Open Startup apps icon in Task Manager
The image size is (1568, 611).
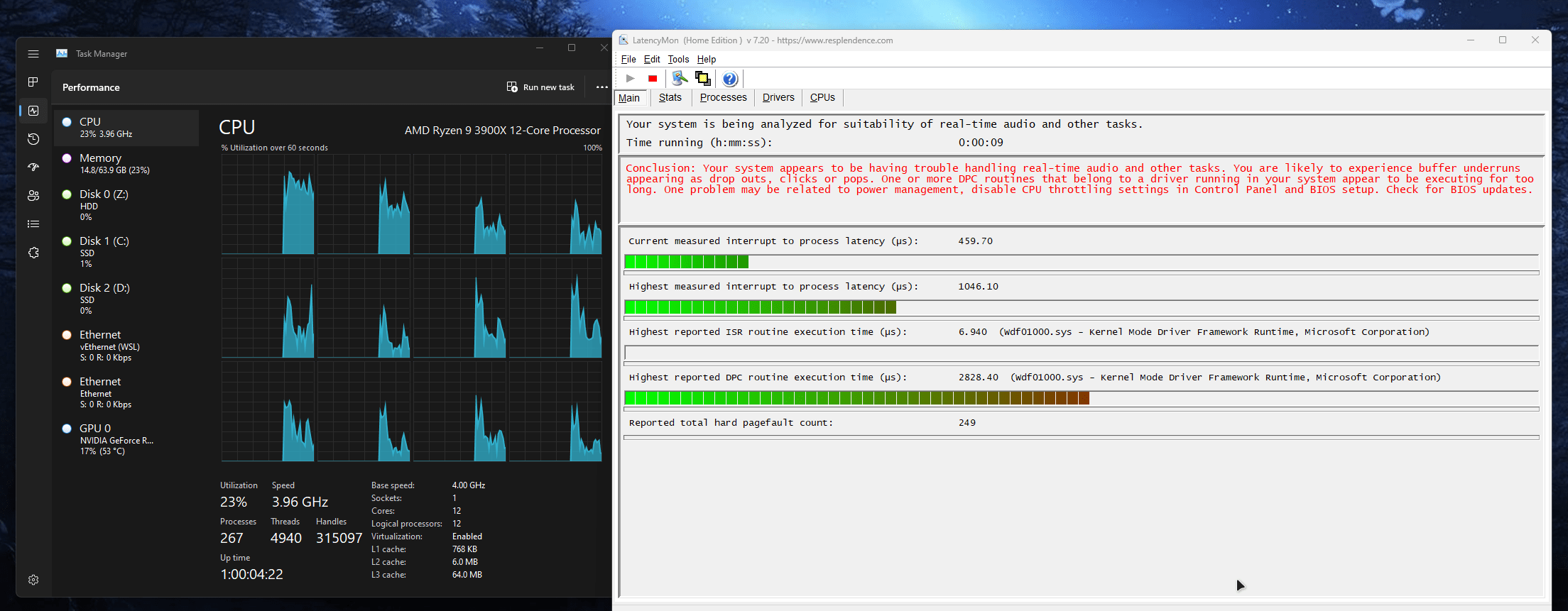point(33,167)
